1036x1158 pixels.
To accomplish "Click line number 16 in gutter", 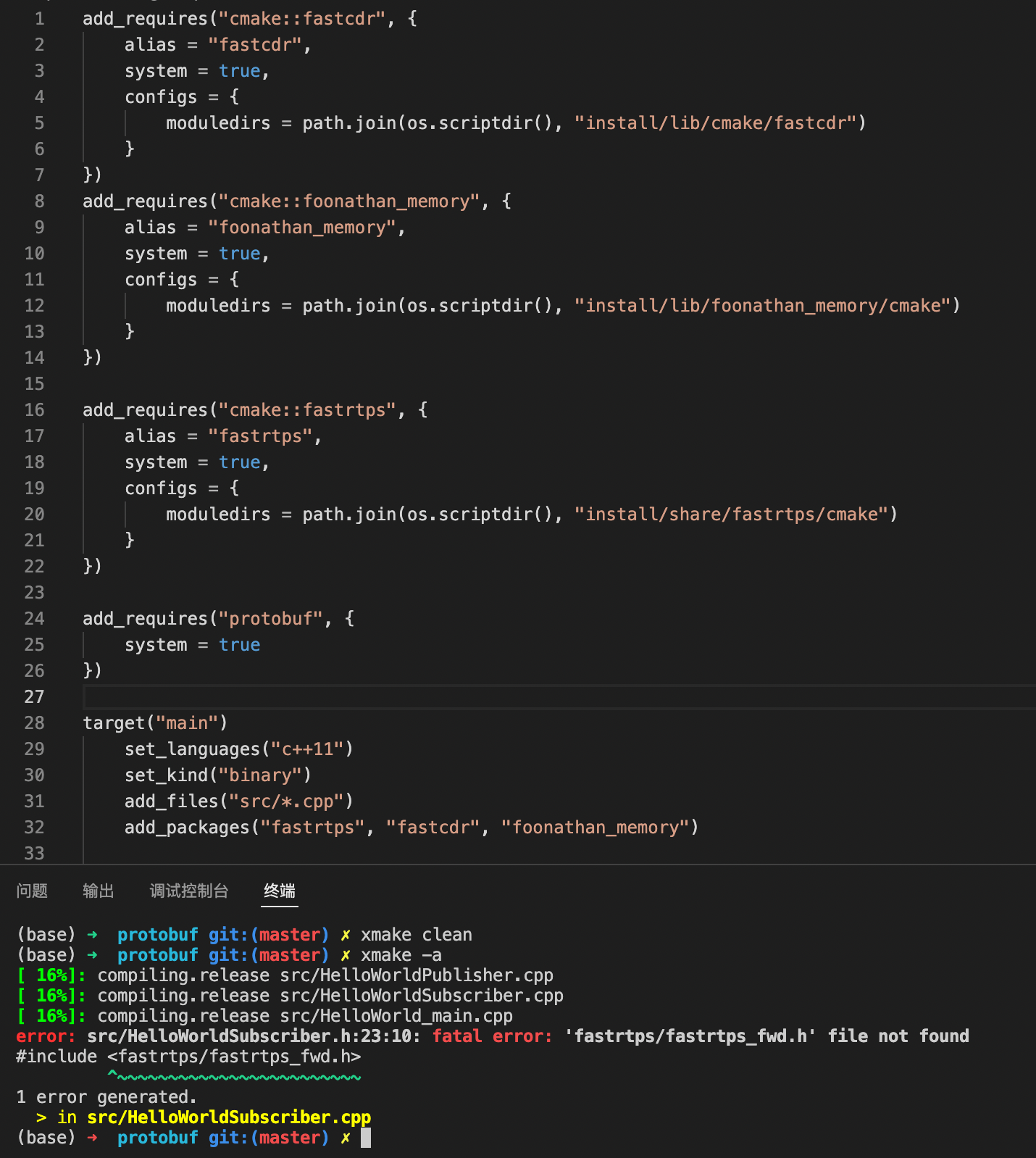I will (x=34, y=410).
